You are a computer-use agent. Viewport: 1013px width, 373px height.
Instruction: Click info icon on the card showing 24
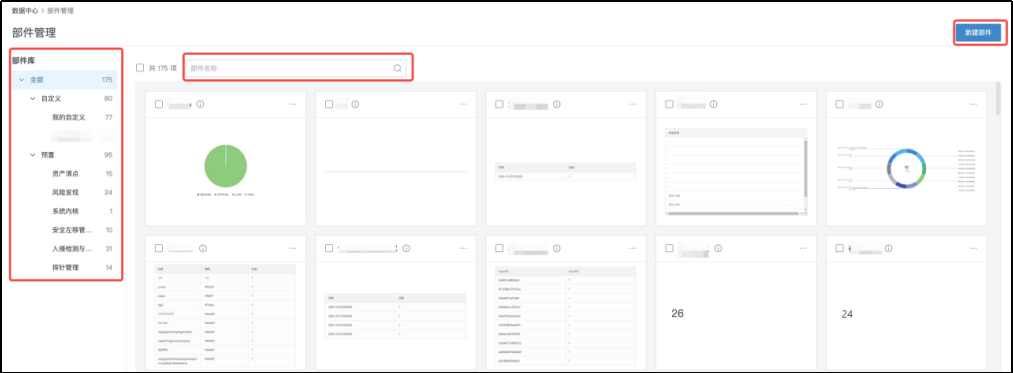pos(888,248)
